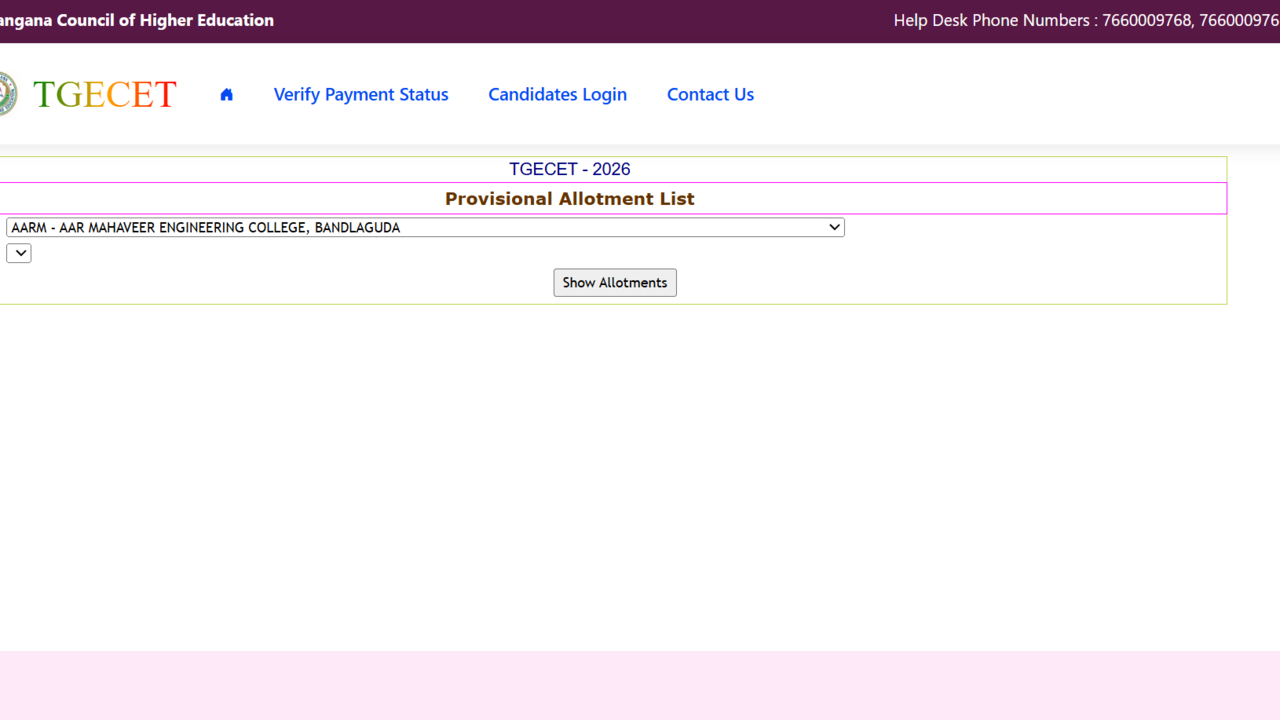Screen dimensions: 1280x720
Task: Click Show Allotments button
Action: pos(615,282)
